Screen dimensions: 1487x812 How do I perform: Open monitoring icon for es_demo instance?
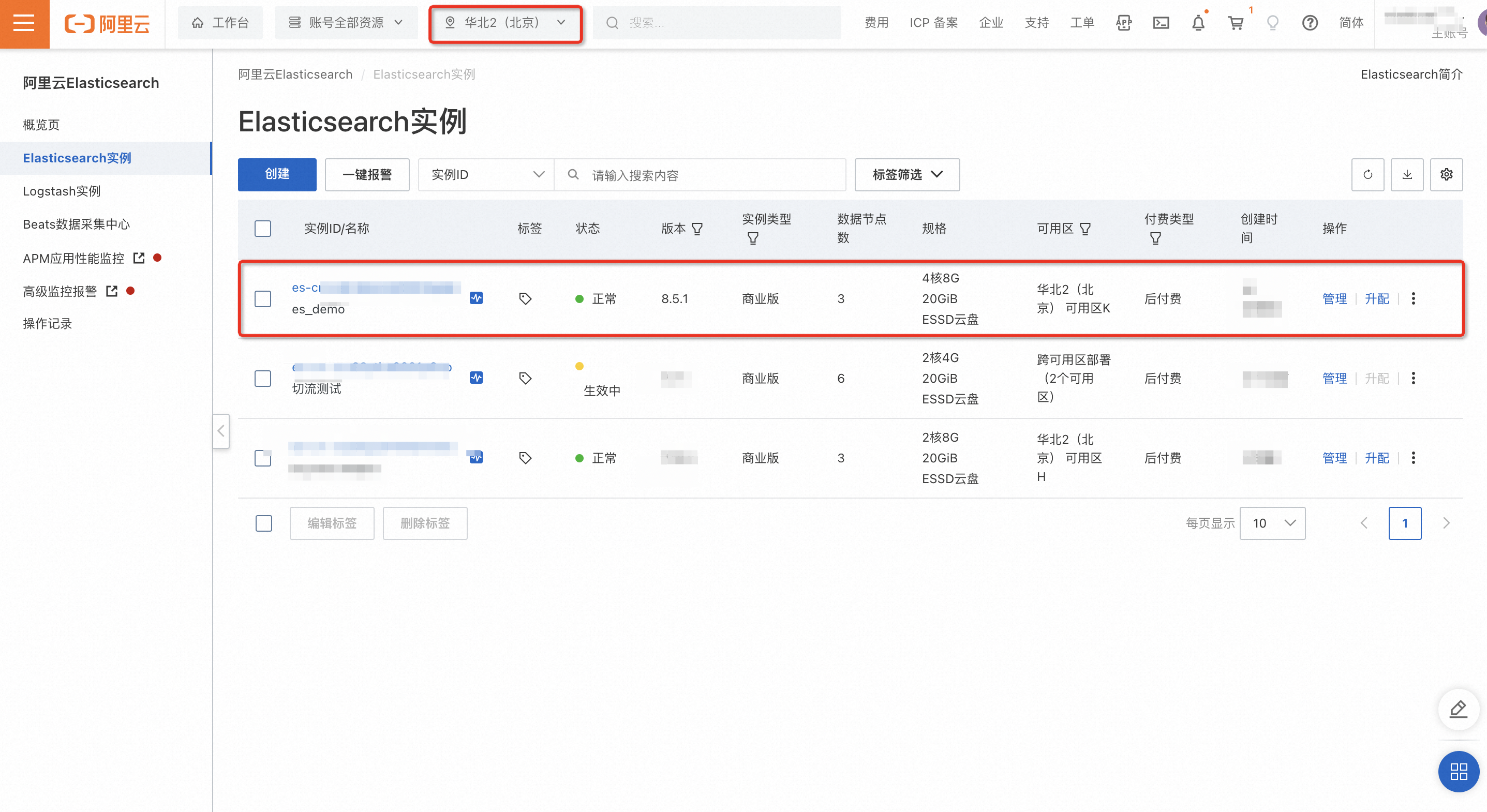pos(476,298)
